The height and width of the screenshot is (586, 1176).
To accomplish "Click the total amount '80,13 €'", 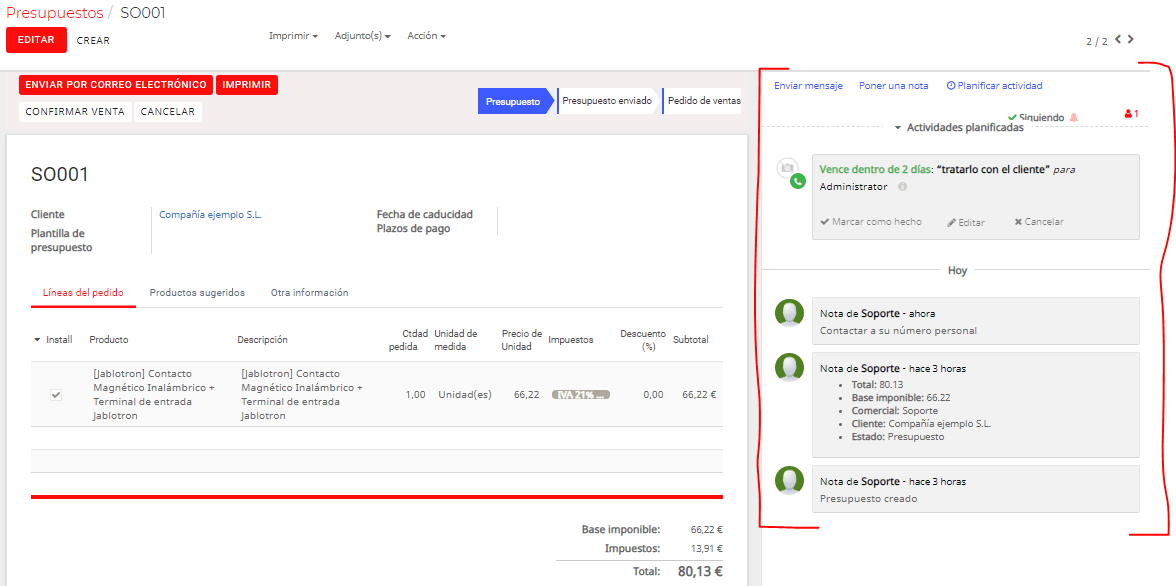I will click(x=700, y=571).
